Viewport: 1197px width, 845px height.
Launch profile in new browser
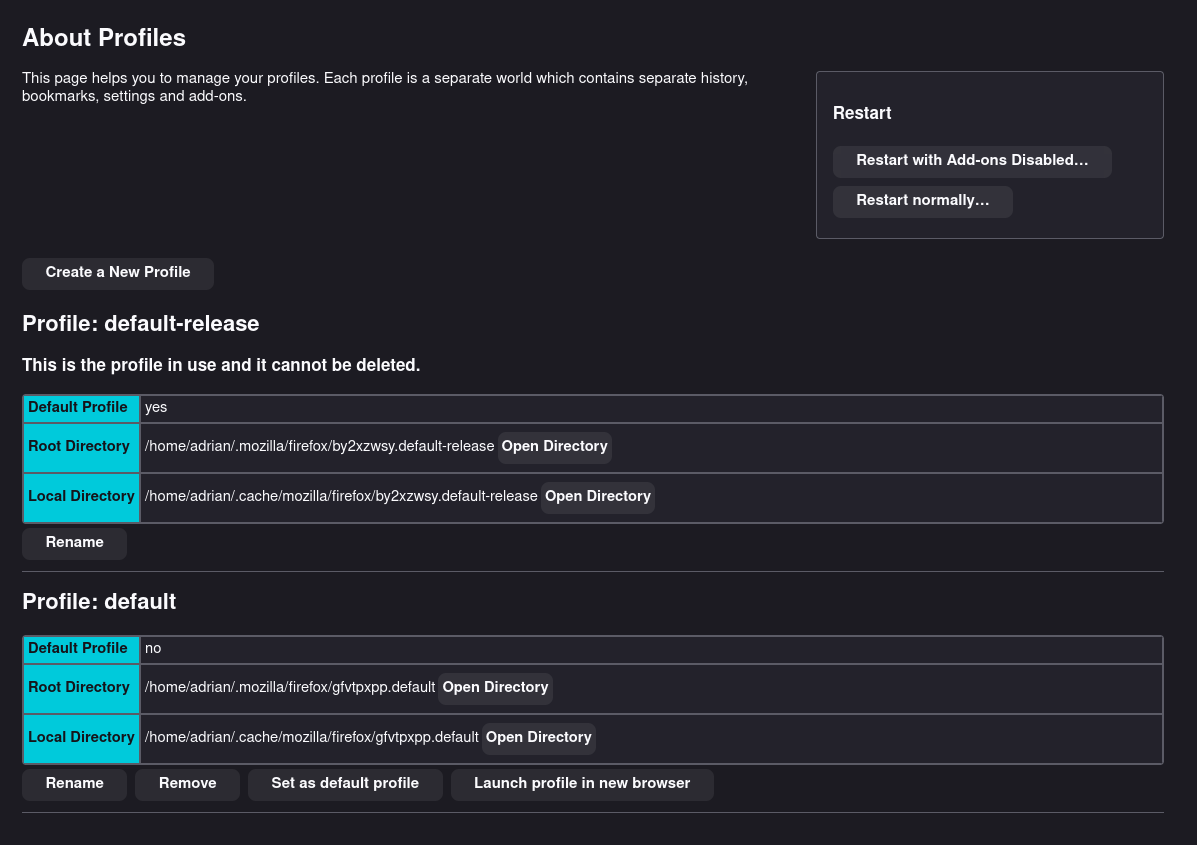pos(582,784)
